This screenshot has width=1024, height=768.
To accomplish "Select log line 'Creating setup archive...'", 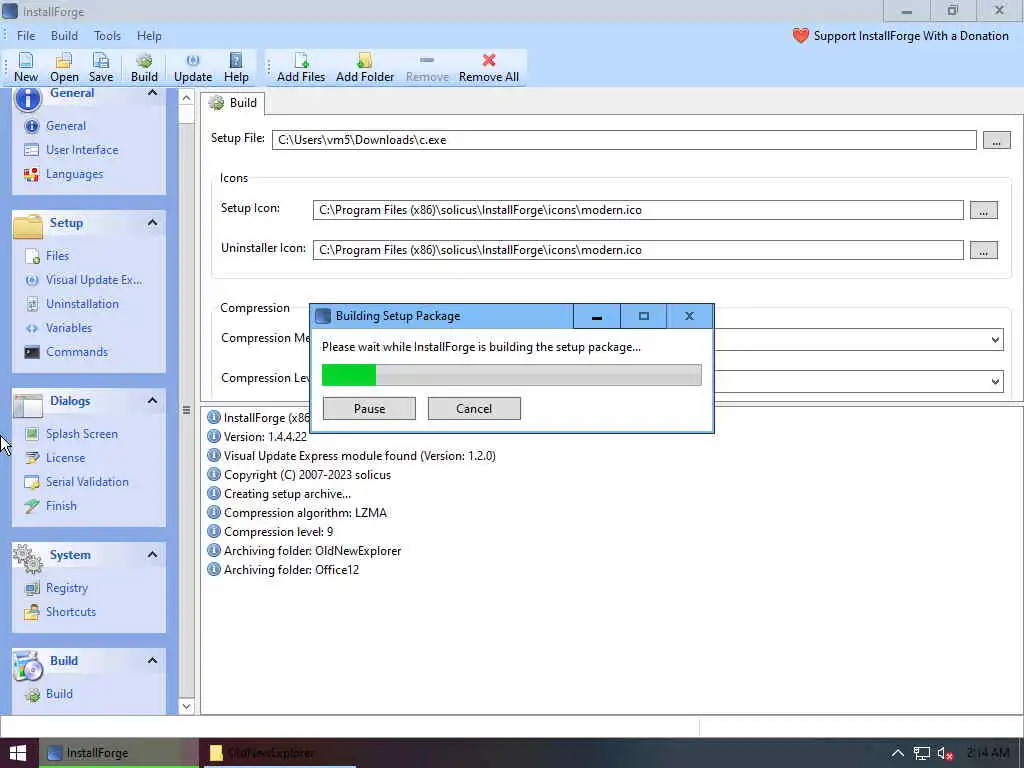I will coord(280,494).
